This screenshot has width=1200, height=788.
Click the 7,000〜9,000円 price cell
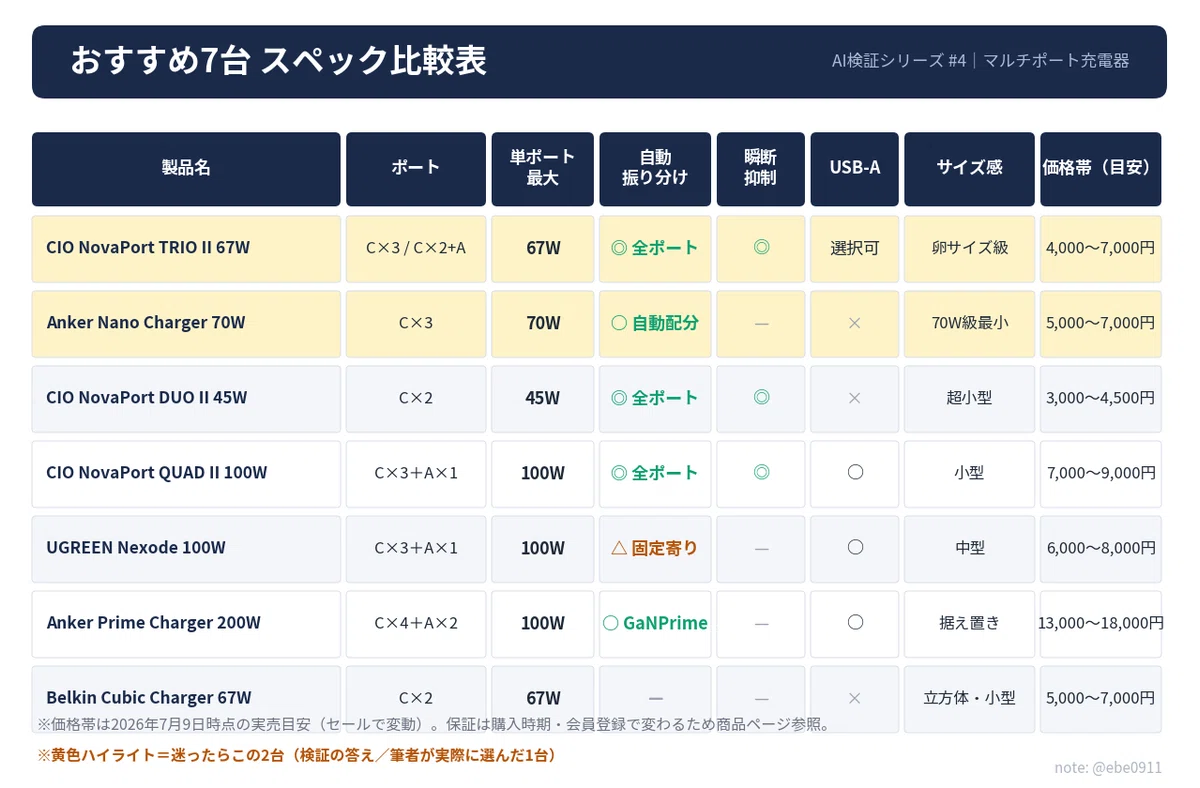tap(1101, 473)
